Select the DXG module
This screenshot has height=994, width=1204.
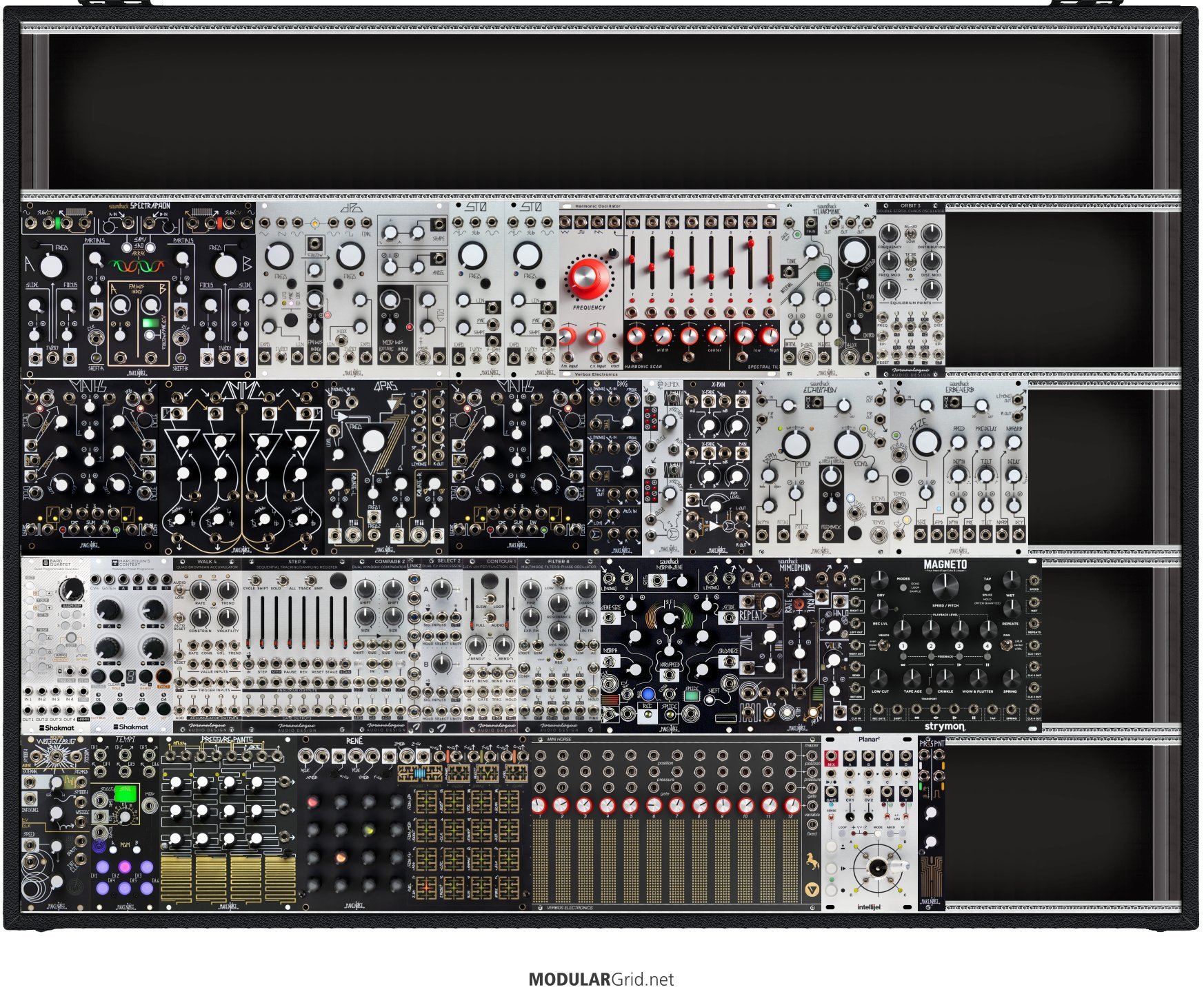tap(614, 467)
